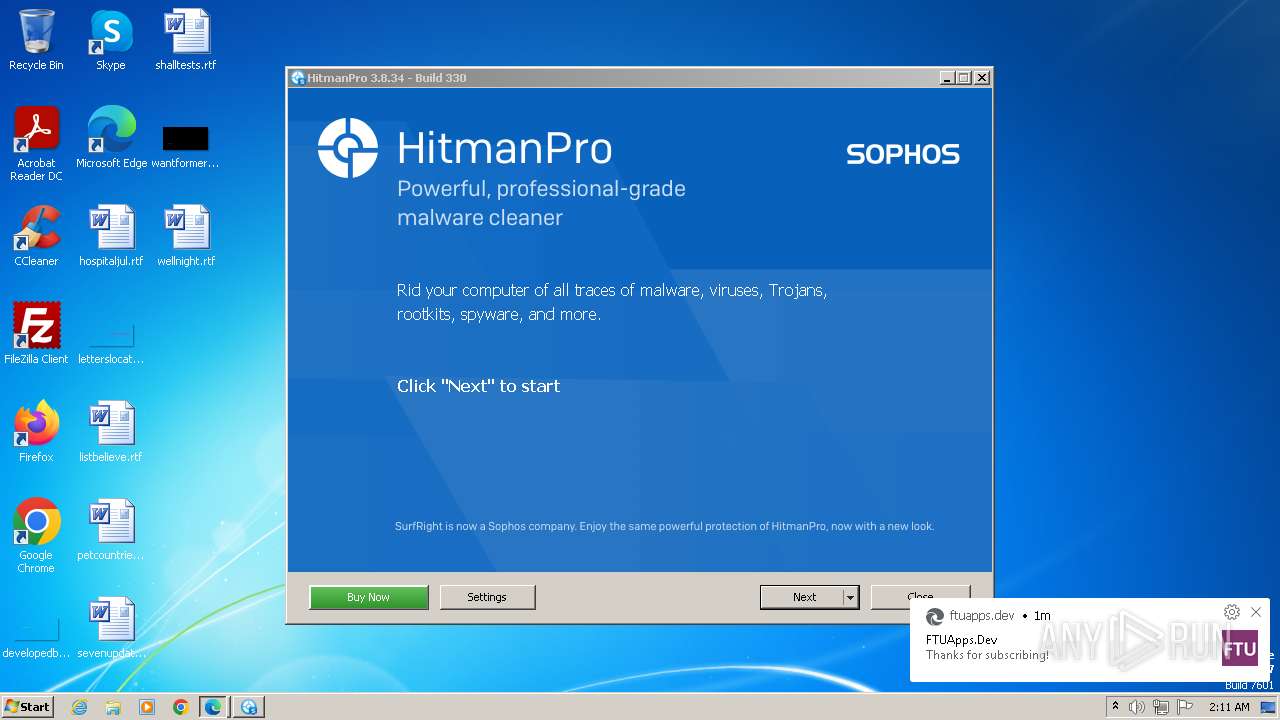Viewport: 1280px width, 720px height.
Task: Open notification settings gear icon
Action: (1232, 612)
